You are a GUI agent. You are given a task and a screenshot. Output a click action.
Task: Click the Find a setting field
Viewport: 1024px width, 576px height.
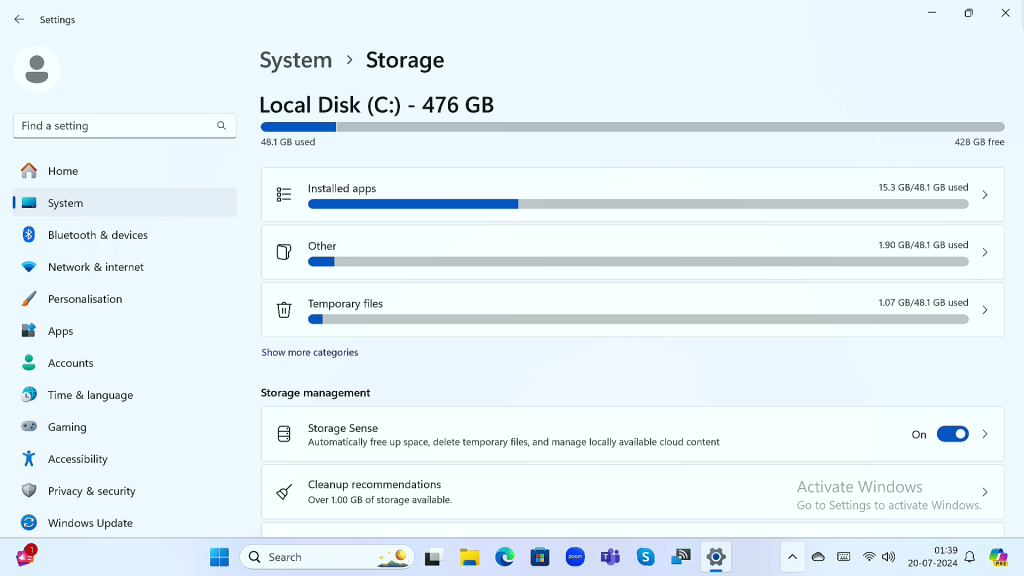pos(115,126)
